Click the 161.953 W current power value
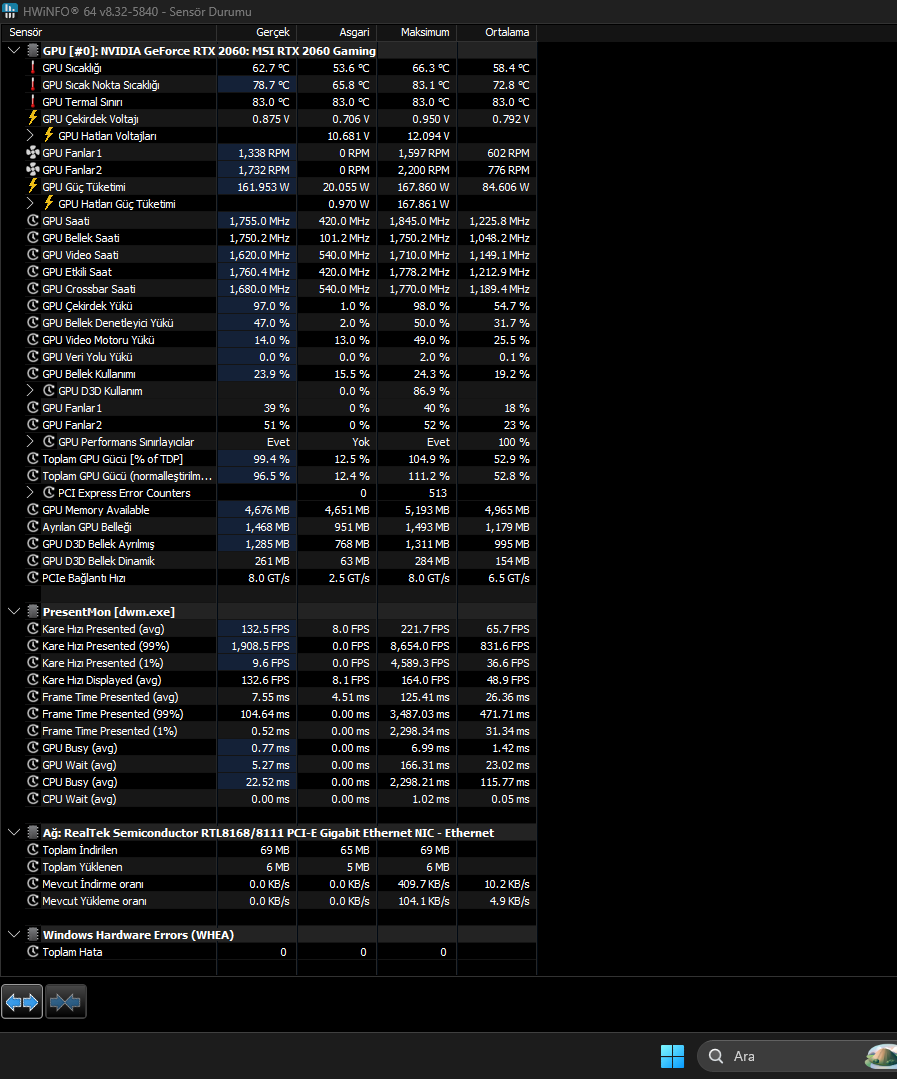 pos(263,186)
